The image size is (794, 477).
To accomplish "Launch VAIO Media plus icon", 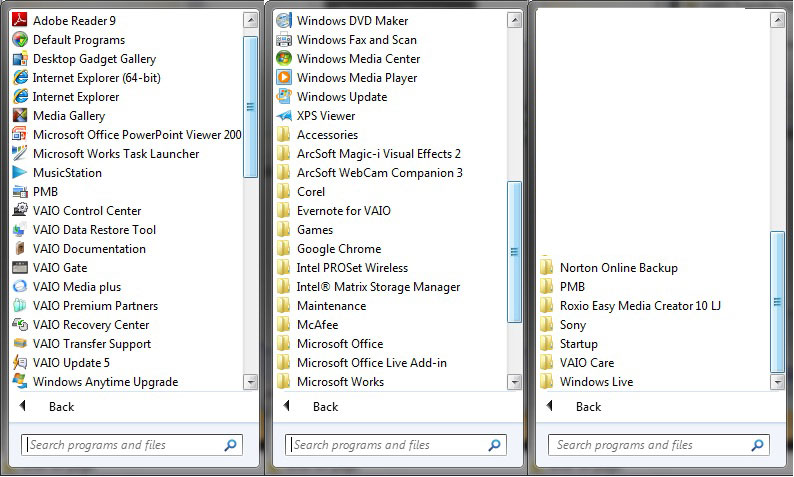I will pos(20,287).
